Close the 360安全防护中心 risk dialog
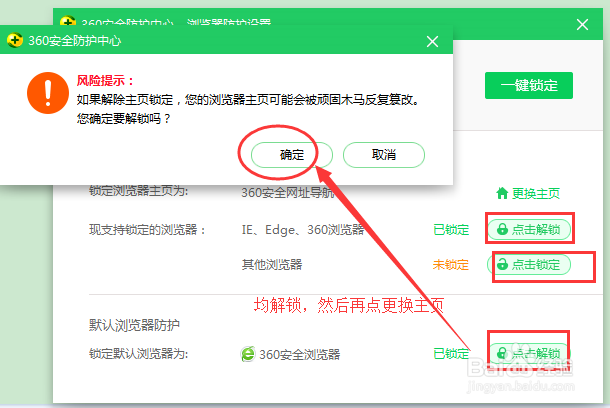Image resolution: width=610 pixels, height=408 pixels. 432,41
